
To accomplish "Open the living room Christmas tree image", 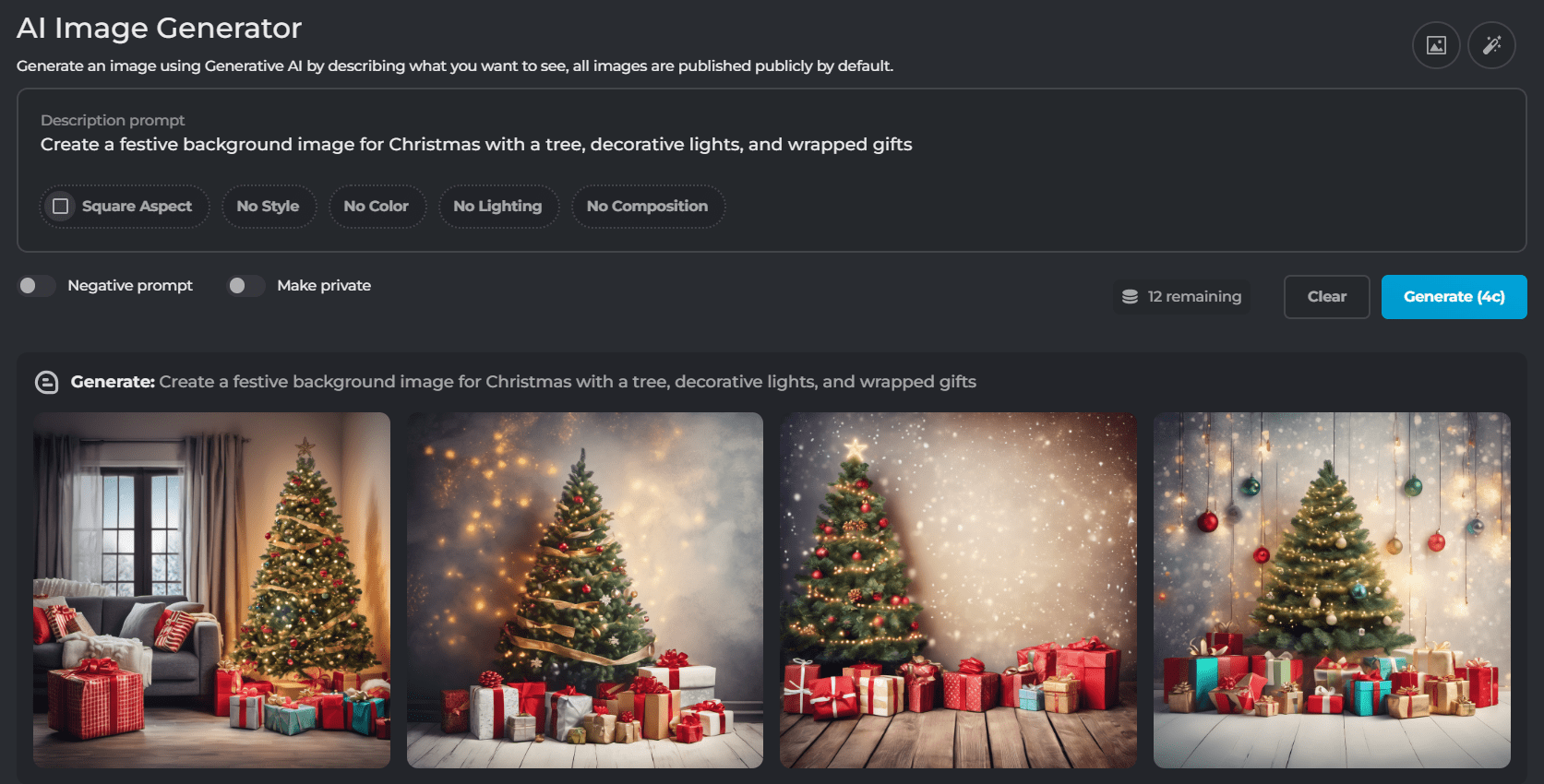I will click(211, 590).
